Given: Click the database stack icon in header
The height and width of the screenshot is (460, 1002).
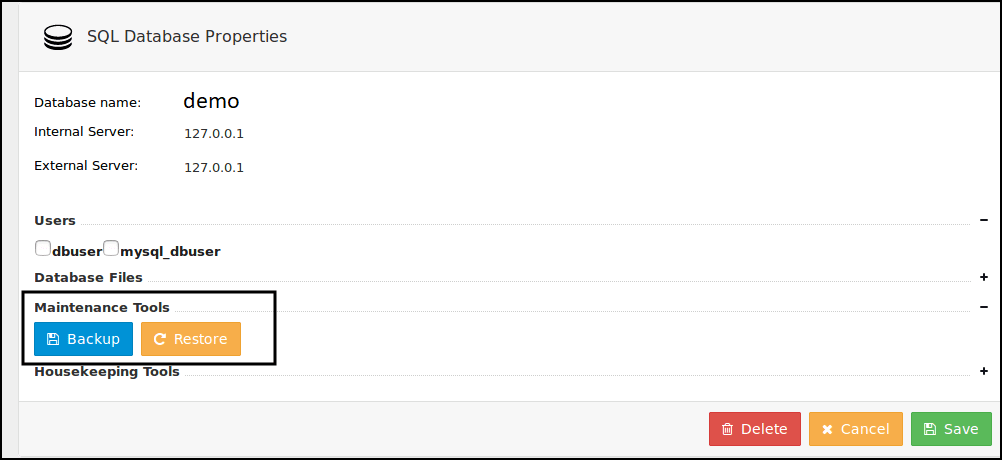Looking at the screenshot, I should tap(58, 38).
